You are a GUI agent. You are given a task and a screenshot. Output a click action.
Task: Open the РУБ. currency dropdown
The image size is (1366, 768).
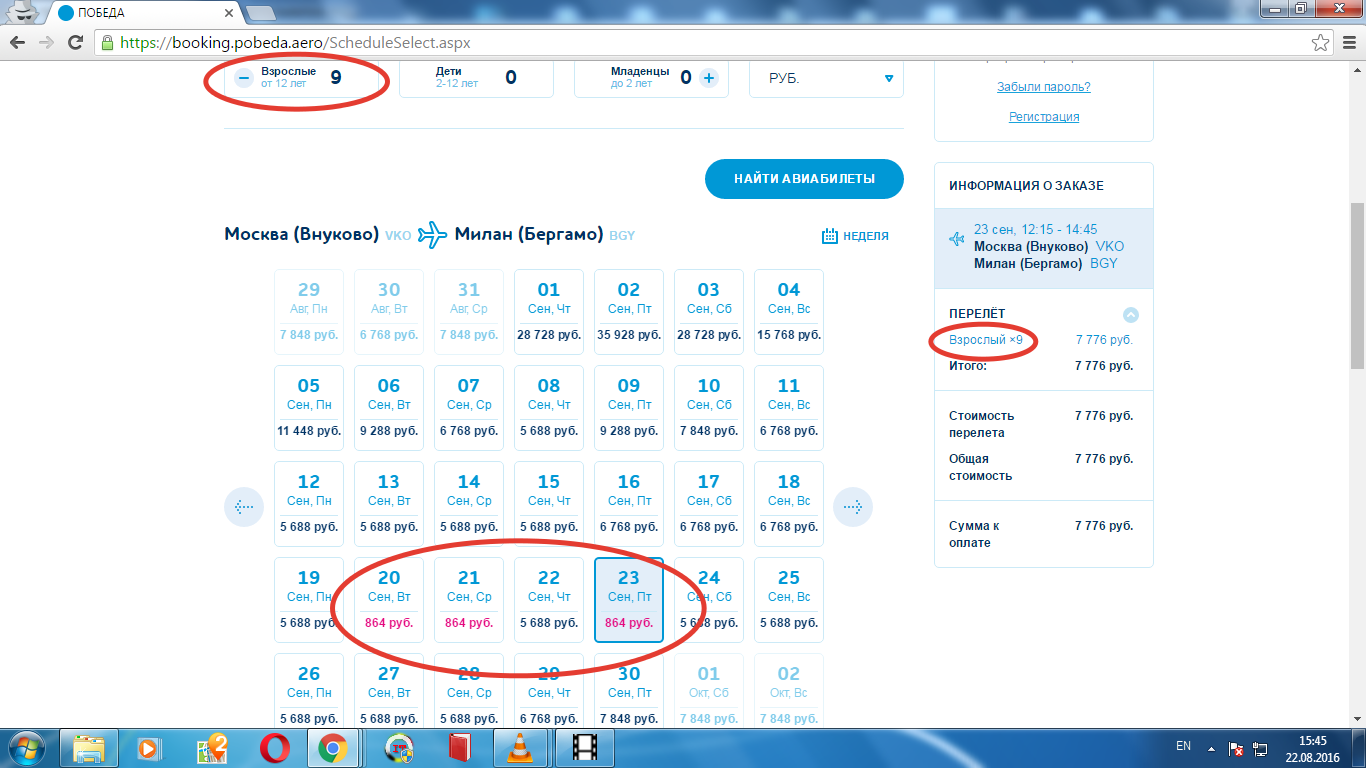coord(826,78)
